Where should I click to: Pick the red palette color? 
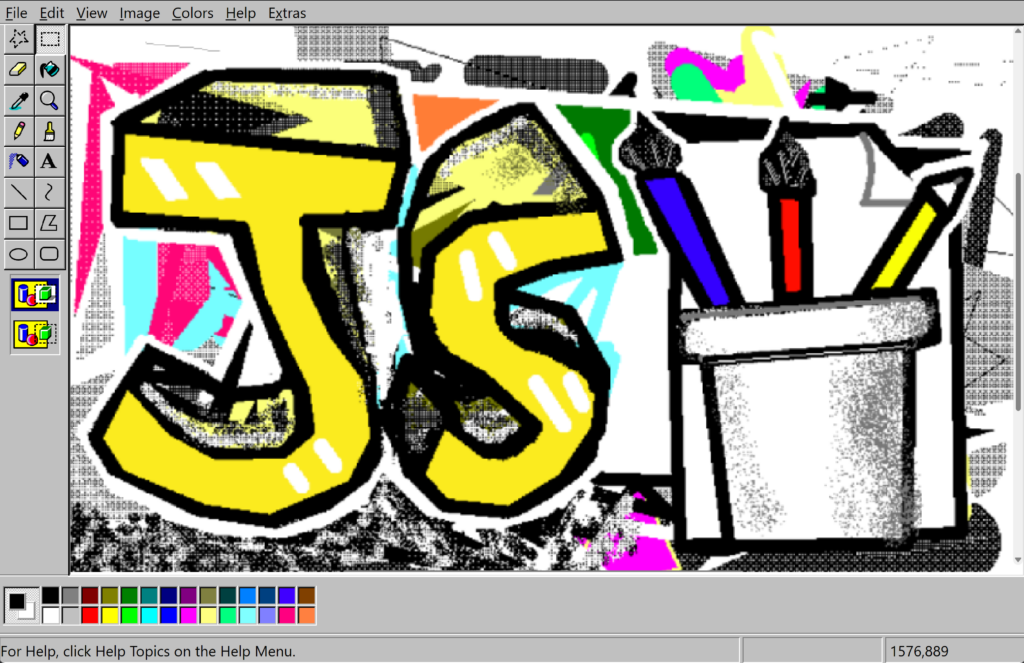tap(90, 615)
